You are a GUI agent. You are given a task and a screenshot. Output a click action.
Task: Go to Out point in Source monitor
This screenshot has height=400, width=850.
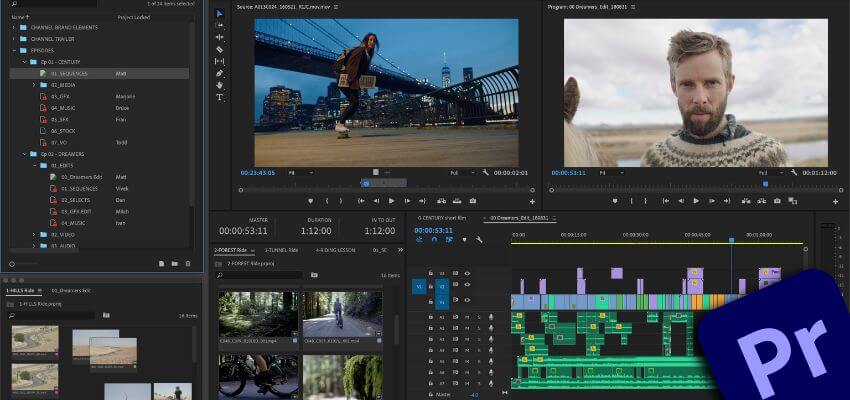point(422,201)
